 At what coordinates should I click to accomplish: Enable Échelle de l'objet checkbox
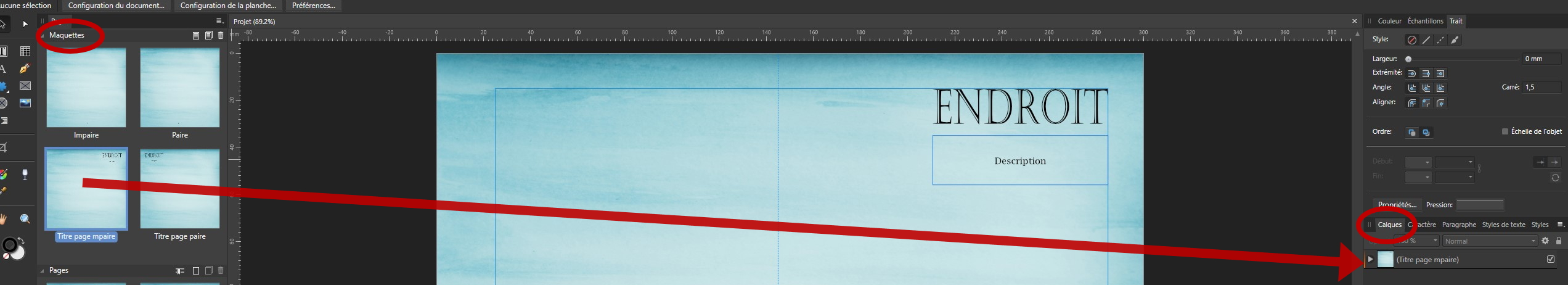(x=1505, y=131)
